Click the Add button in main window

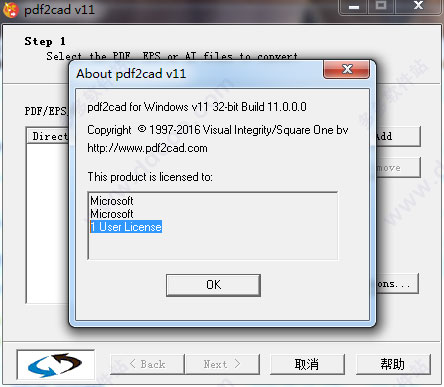tap(398, 136)
